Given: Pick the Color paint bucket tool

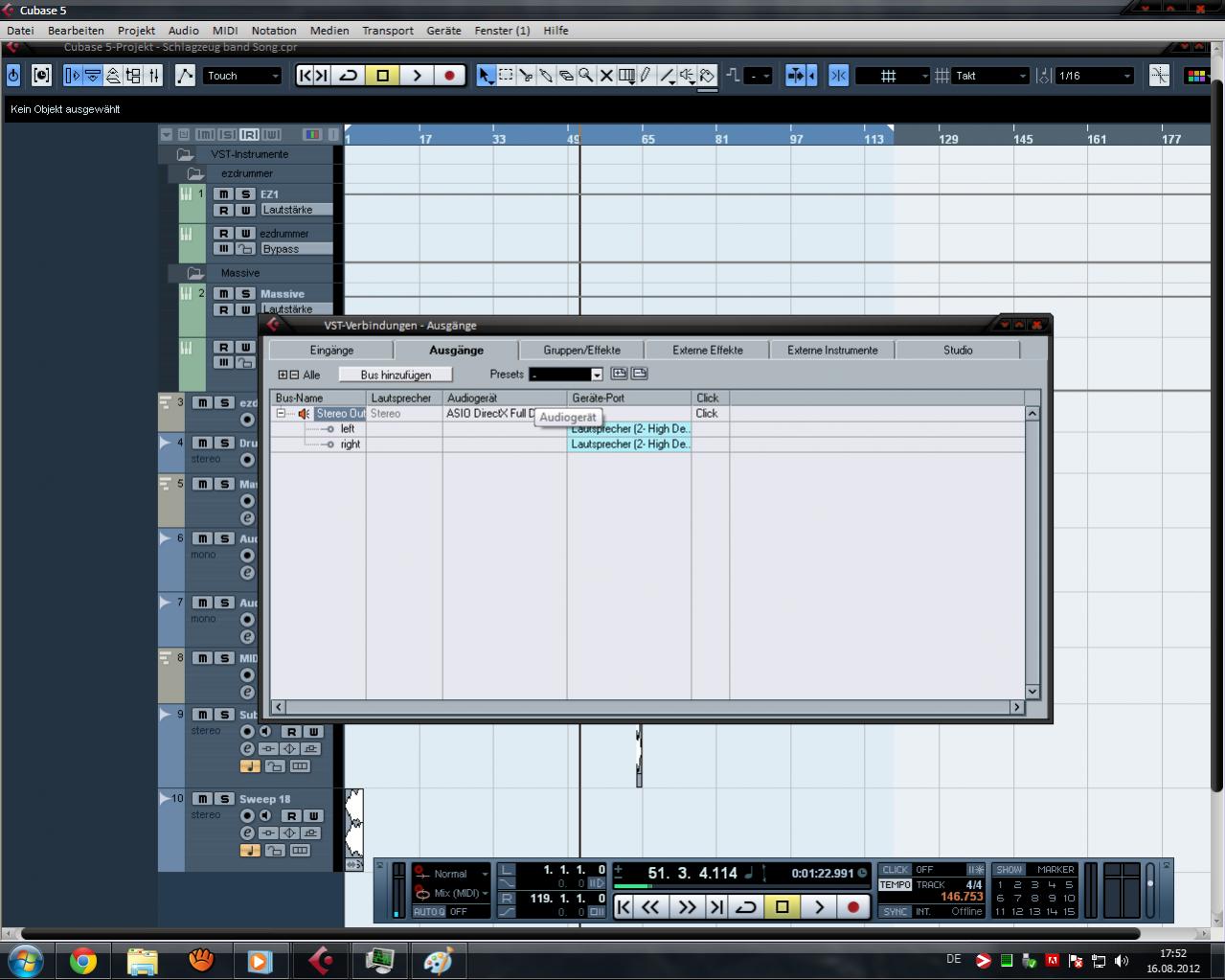Looking at the screenshot, I should pyautogui.click(x=708, y=76).
